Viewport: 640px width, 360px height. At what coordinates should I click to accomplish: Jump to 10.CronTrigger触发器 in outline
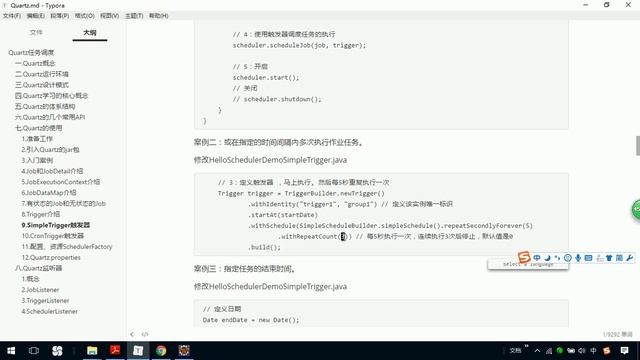53,236
